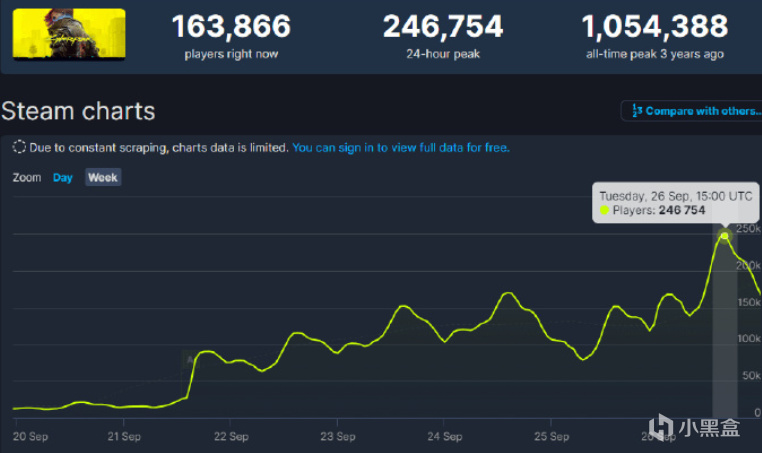Switch chart zoom to Day
Screen dimensions: 762x453
(x=63, y=177)
